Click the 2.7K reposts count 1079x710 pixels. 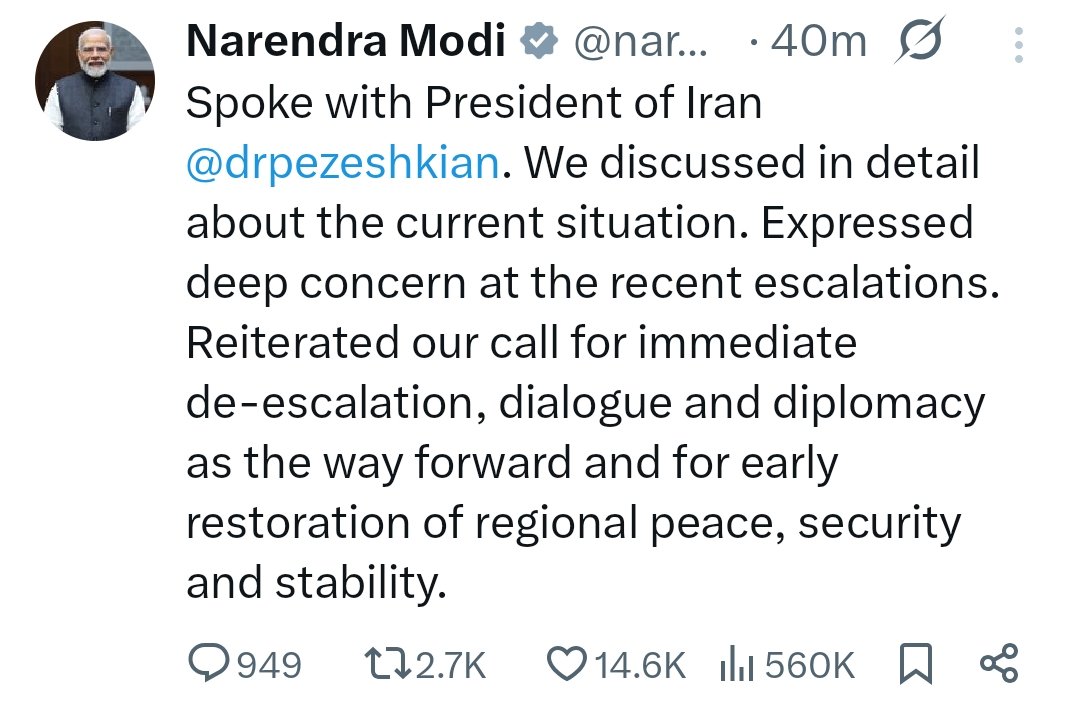(449, 664)
